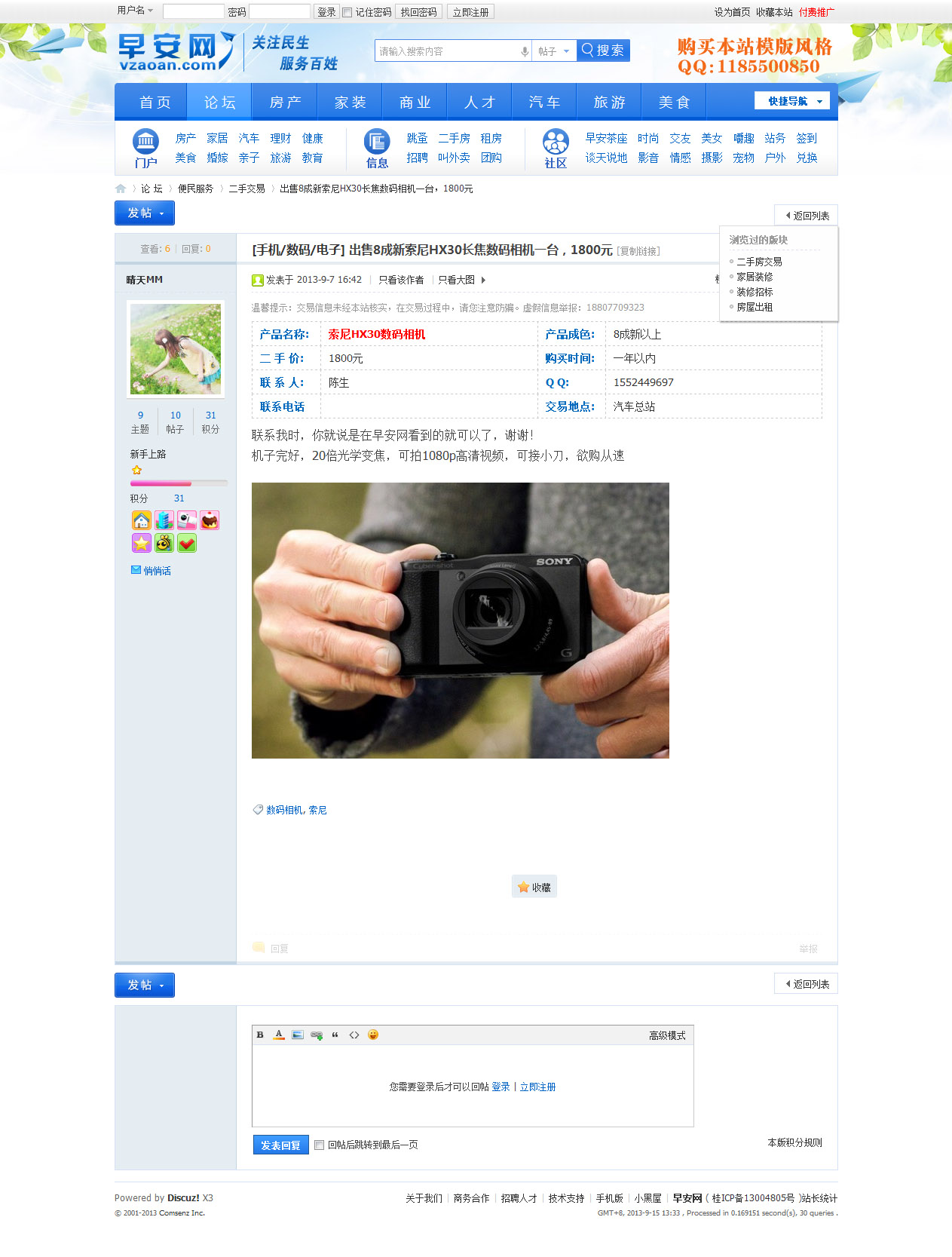Click the 门户 portal icon
The height and width of the screenshot is (1257, 952).
[145, 142]
